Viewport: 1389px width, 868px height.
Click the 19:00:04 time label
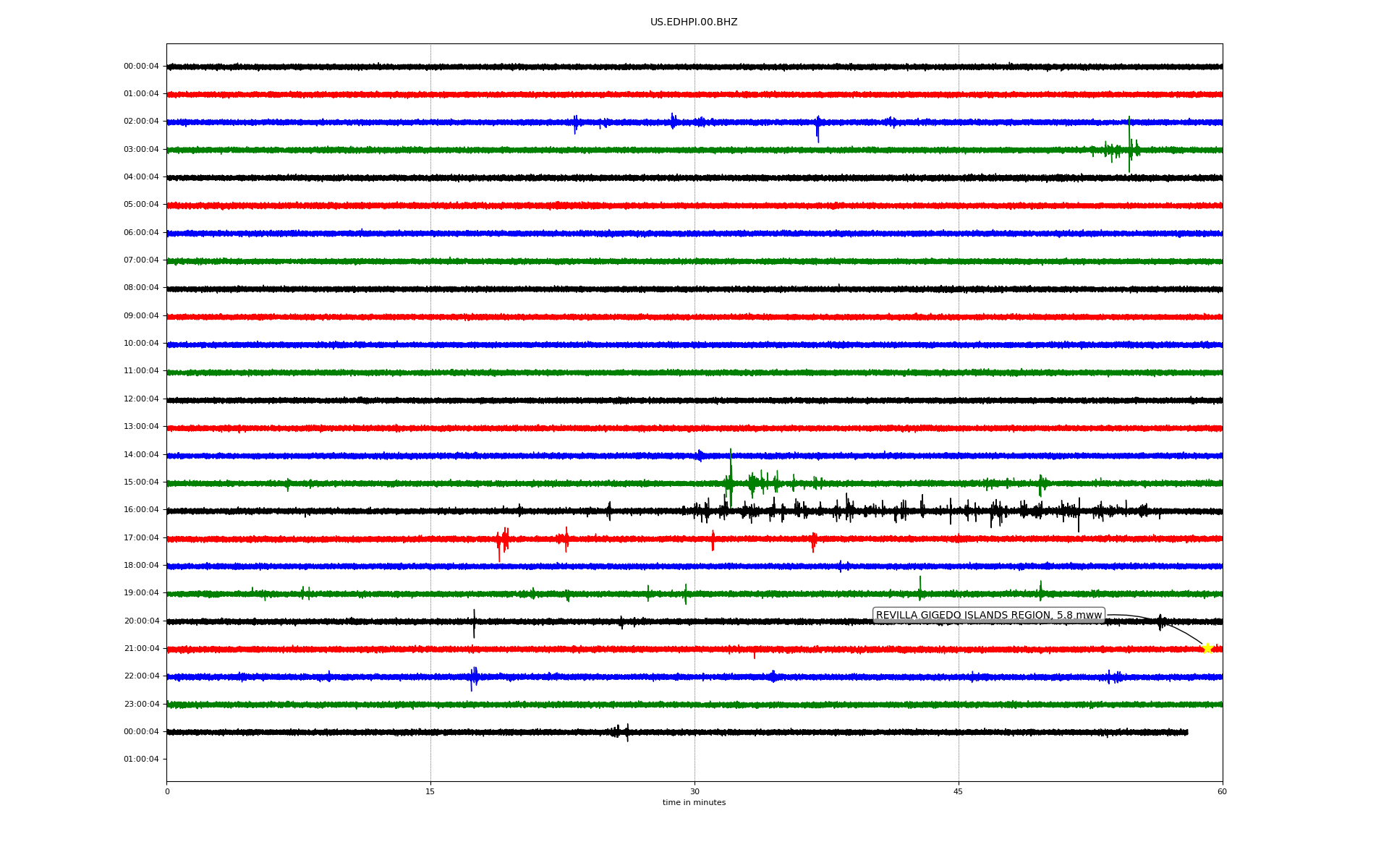coord(141,593)
